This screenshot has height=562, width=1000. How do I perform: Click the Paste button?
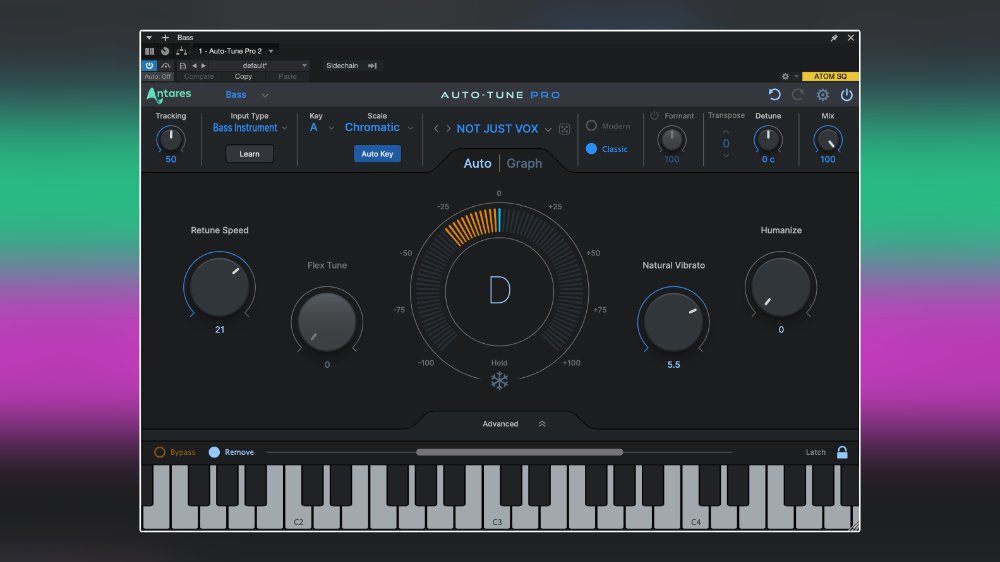[x=287, y=77]
